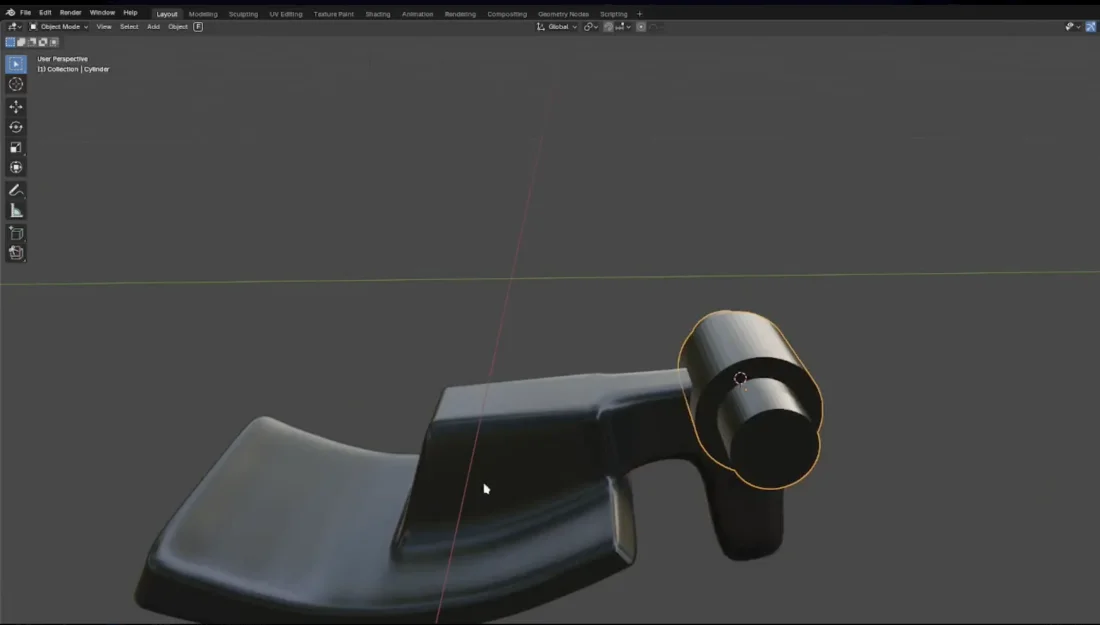Screen dimensions: 1100x625
Task: Set selection mode to new selection
Action: (x=10, y=42)
